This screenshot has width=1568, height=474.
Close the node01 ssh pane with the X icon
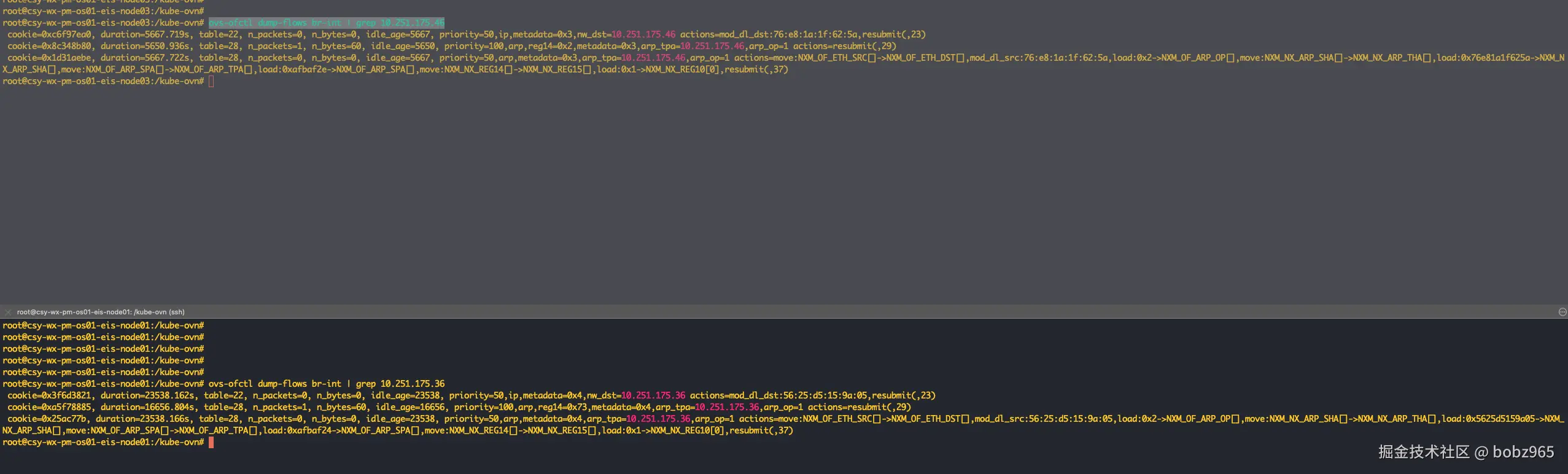tap(8, 312)
